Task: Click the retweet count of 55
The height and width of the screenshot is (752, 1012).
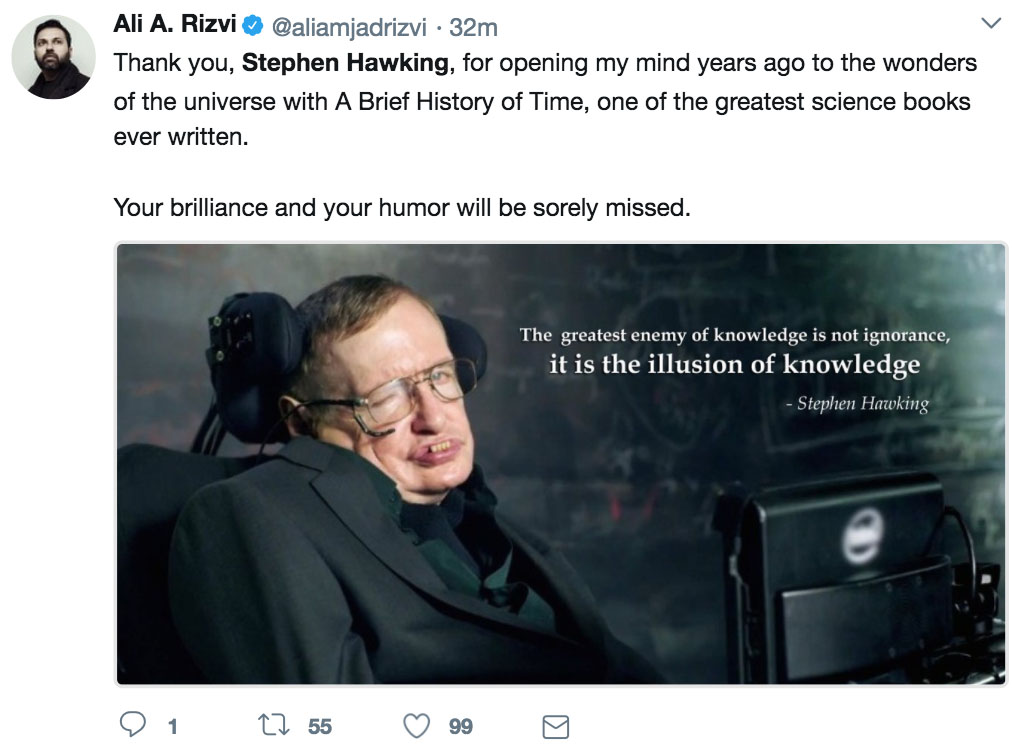Action: [319, 726]
